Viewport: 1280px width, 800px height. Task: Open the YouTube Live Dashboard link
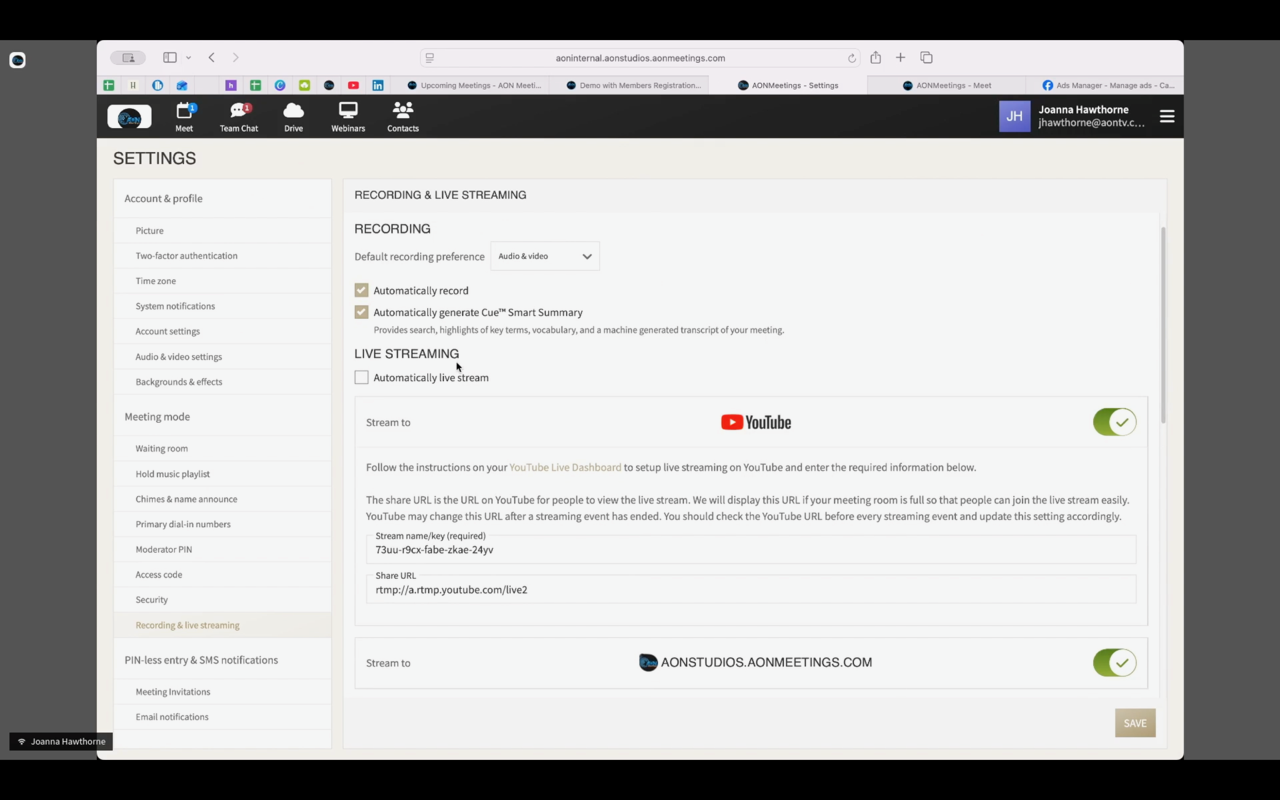[565, 467]
